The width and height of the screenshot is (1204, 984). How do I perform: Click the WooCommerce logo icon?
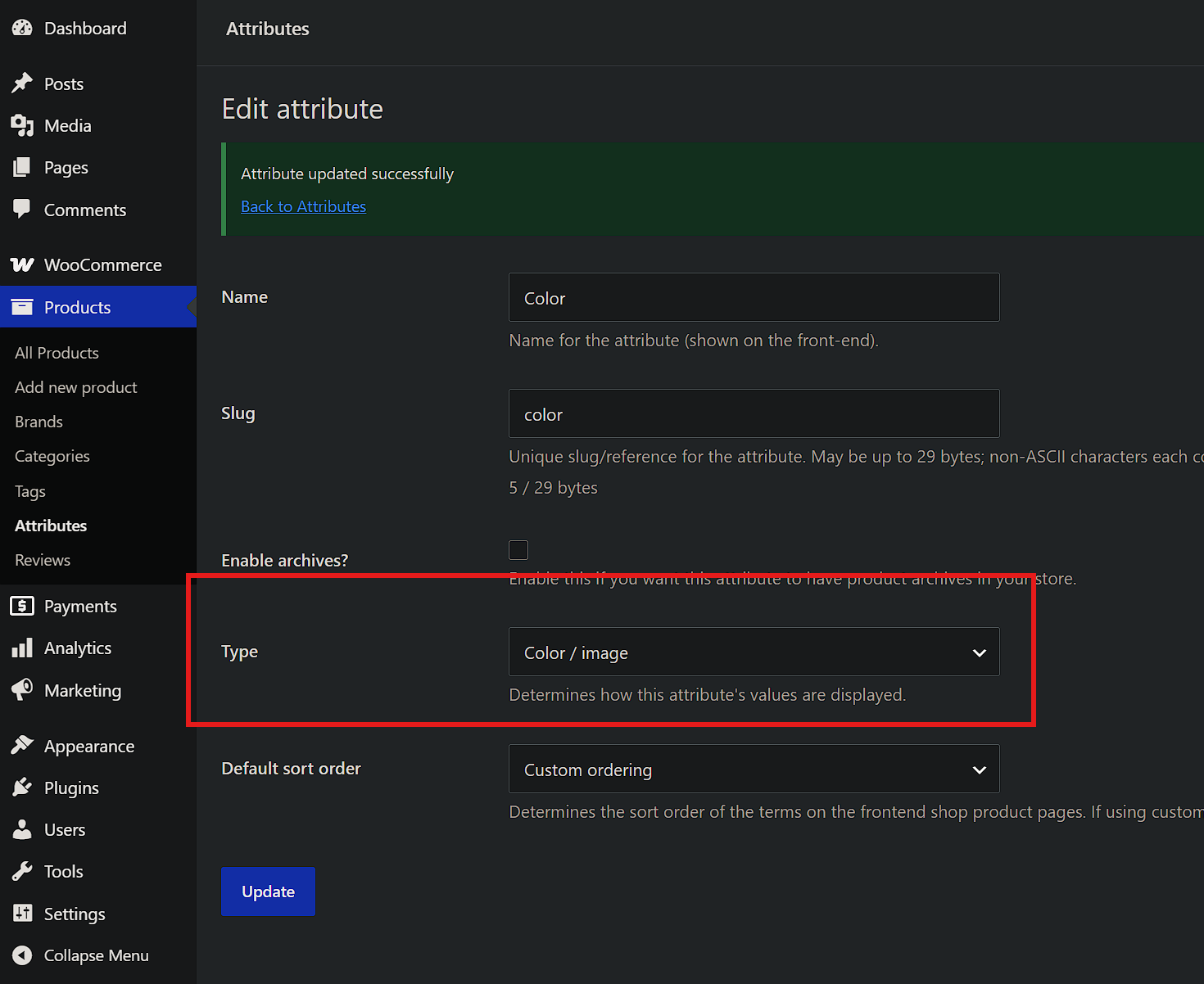tap(22, 264)
